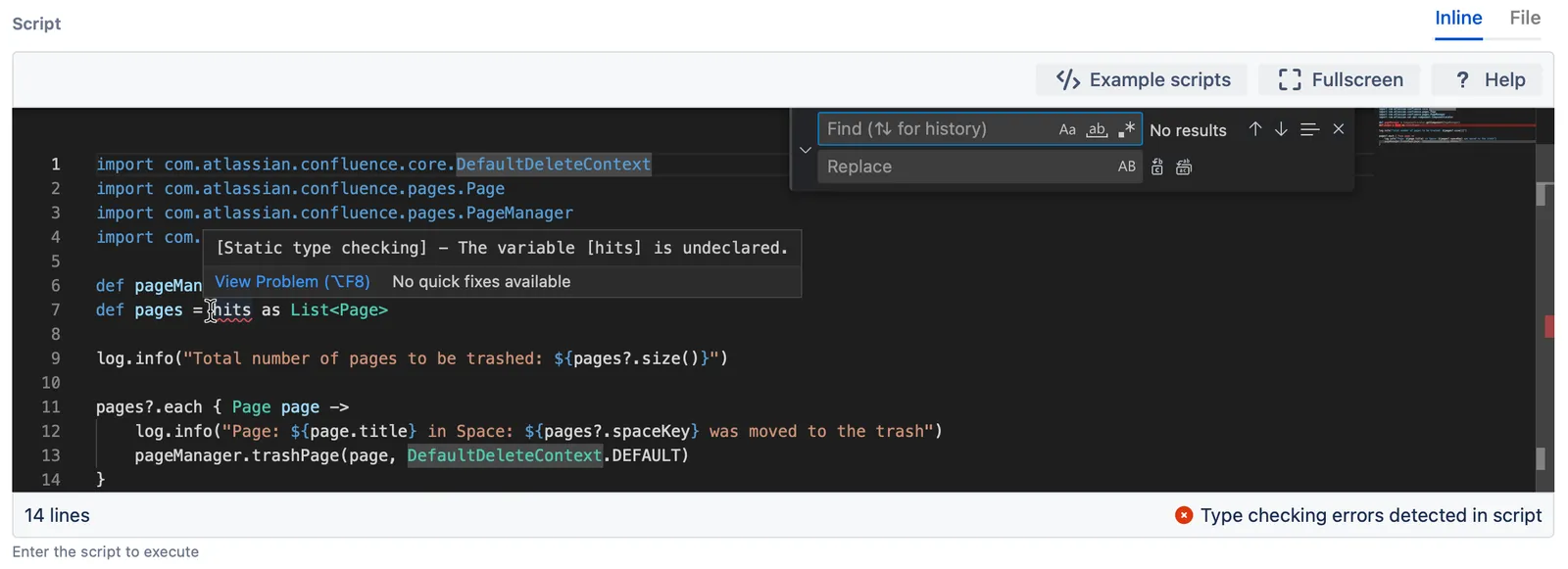
Task: Toggle Match Case in find
Action: (1067, 129)
